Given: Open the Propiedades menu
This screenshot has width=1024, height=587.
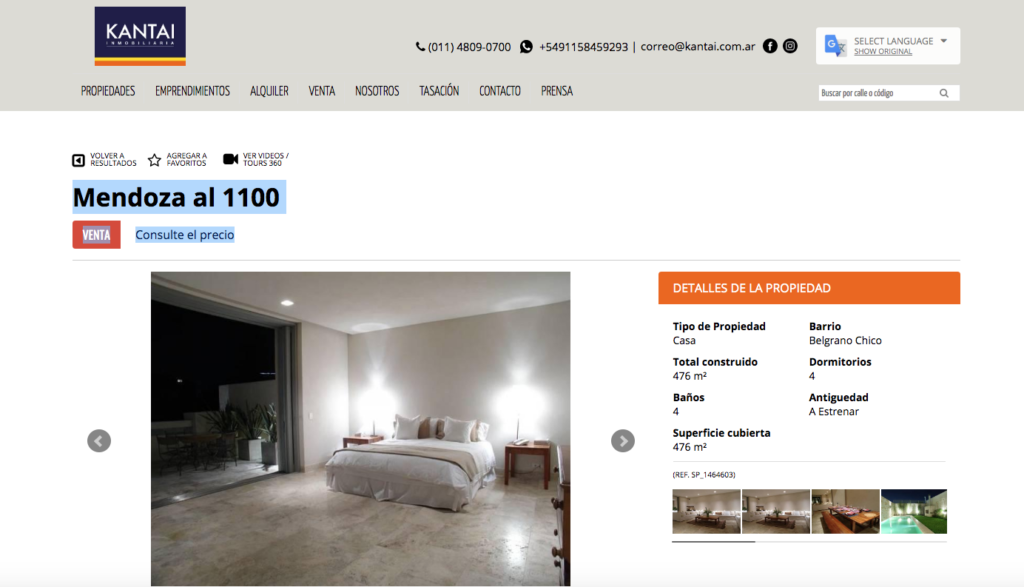Looking at the screenshot, I should [108, 91].
